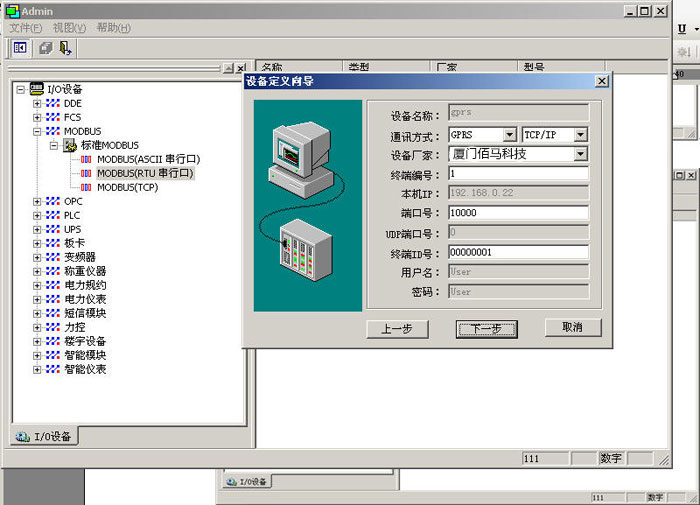Expand the PLC tree node
Viewport: 700px width, 505px height.
pos(37,215)
